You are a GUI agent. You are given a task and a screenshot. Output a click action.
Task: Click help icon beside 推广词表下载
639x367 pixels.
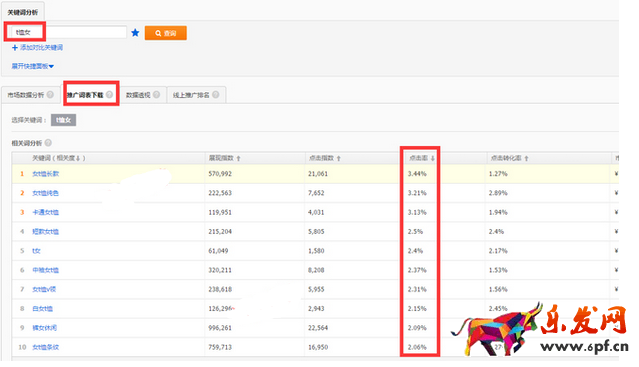tap(109, 94)
